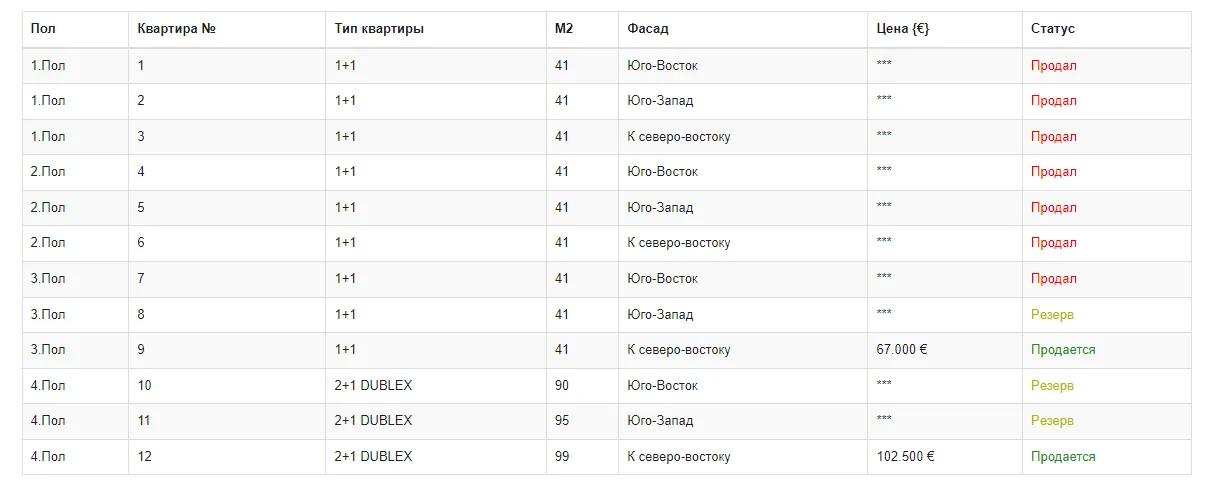Click the Цена {€} column header
Screen dimensions: 1208x485
click(944, 29)
